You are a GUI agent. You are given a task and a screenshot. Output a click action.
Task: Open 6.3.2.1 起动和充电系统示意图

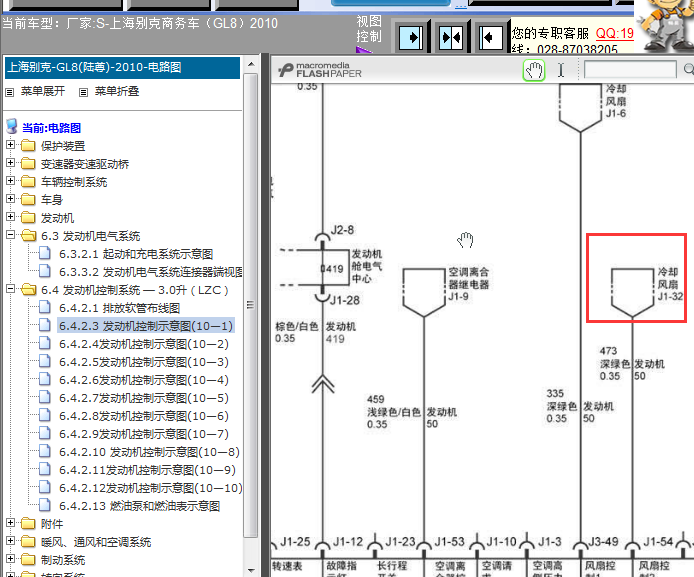[x=136, y=254]
